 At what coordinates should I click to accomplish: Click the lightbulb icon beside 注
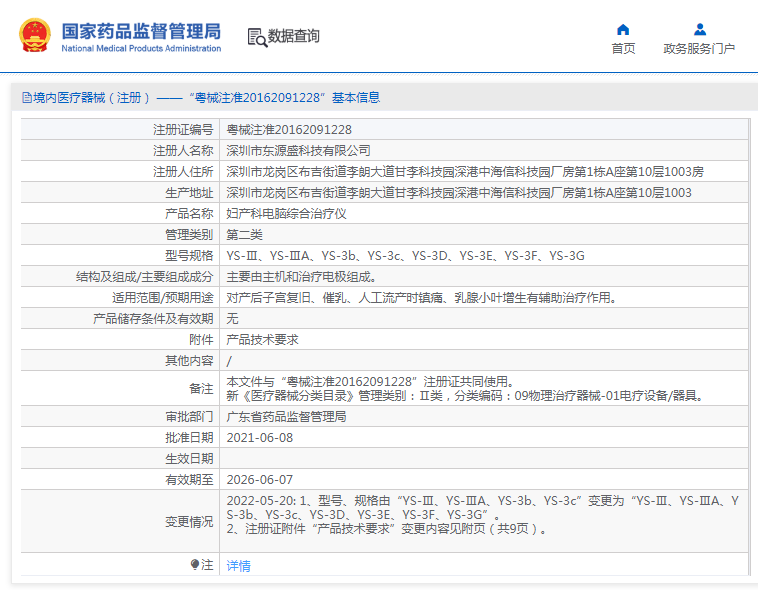(x=195, y=565)
